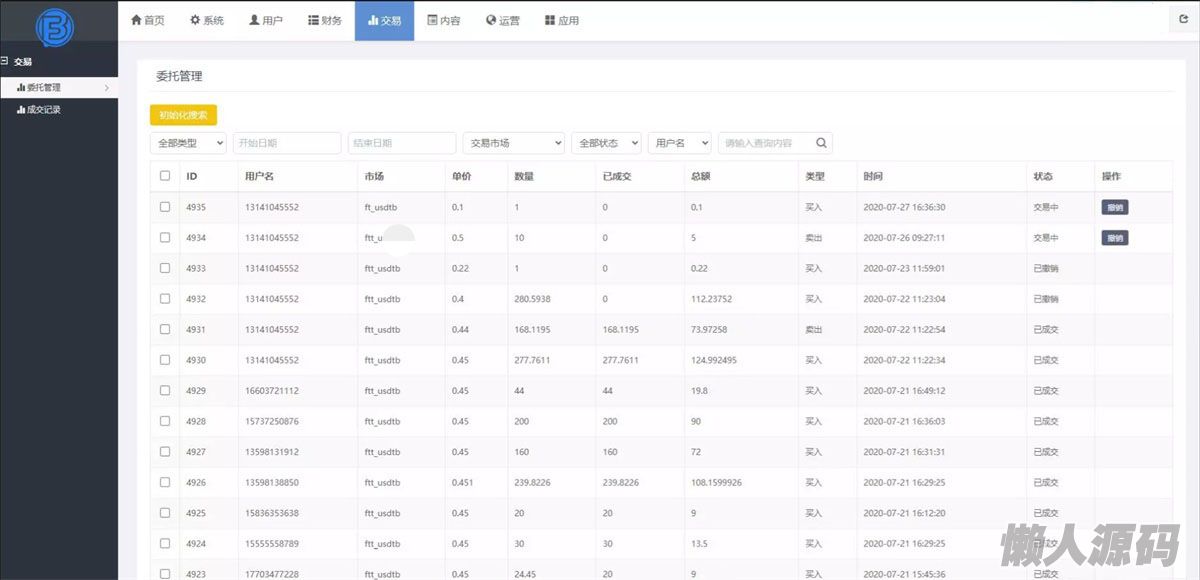Open 系统 with the gear icon
The image size is (1200, 580).
207,20
